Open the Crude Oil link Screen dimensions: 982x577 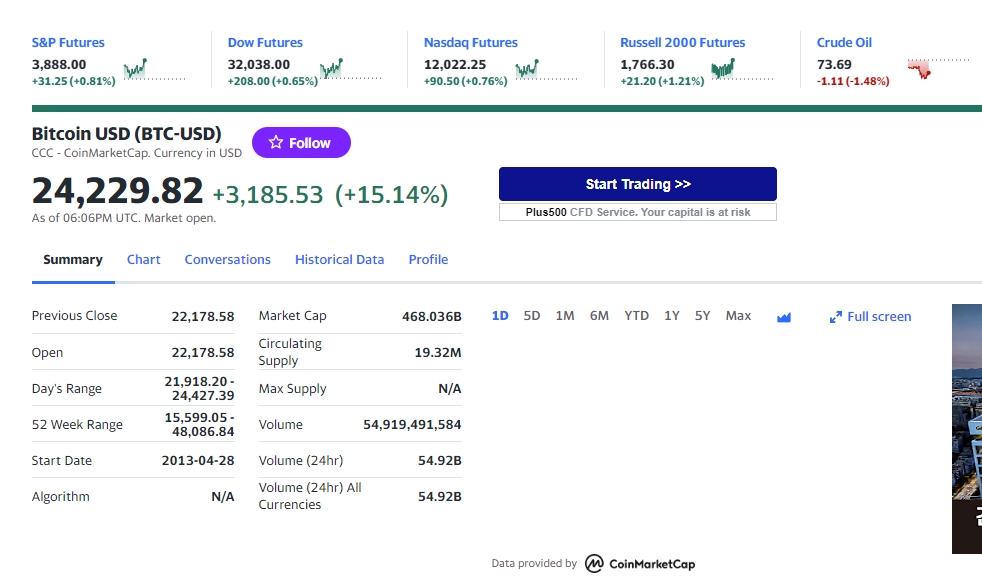pos(844,43)
